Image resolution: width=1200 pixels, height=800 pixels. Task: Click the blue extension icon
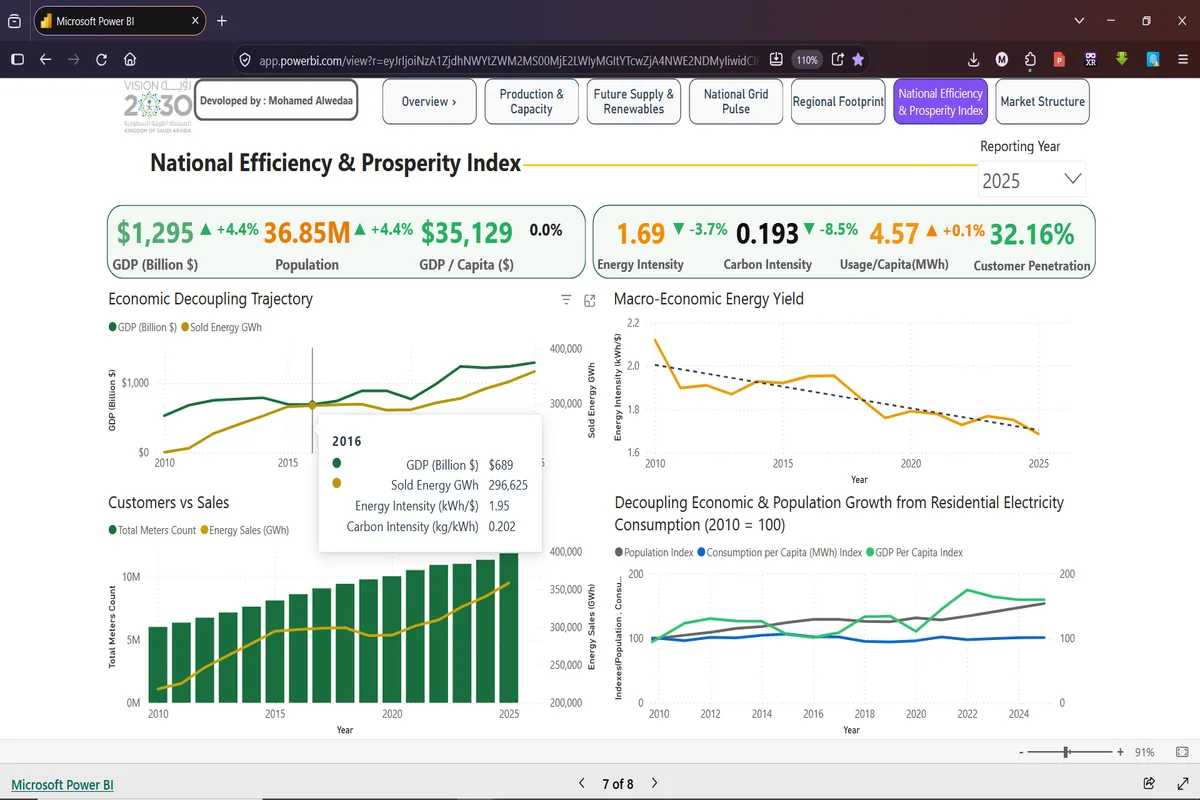(x=1152, y=59)
